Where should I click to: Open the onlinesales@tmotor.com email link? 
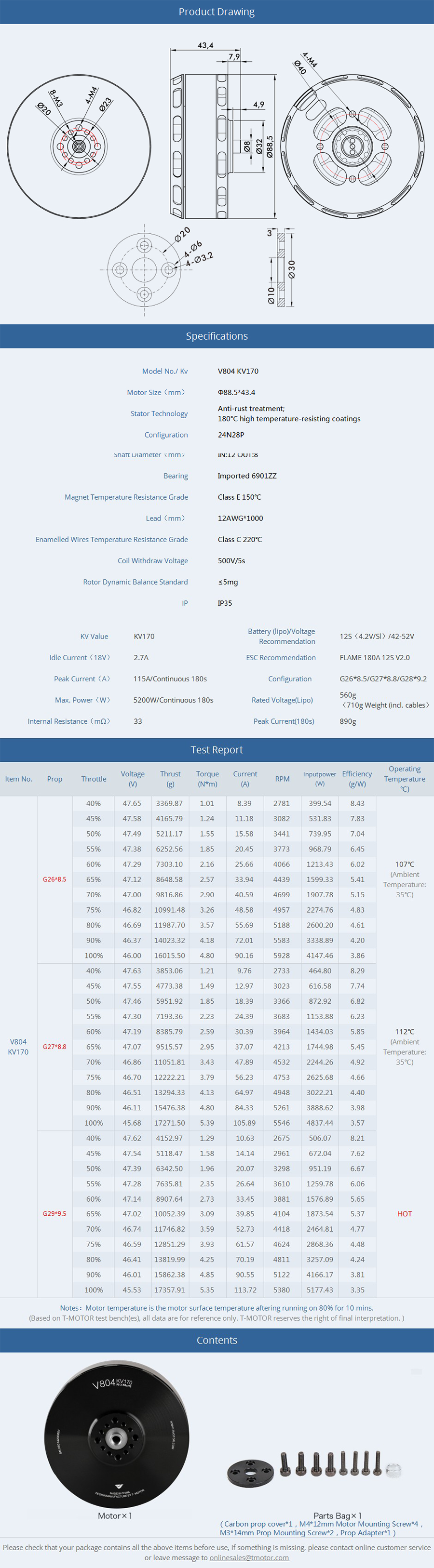(x=249, y=1558)
